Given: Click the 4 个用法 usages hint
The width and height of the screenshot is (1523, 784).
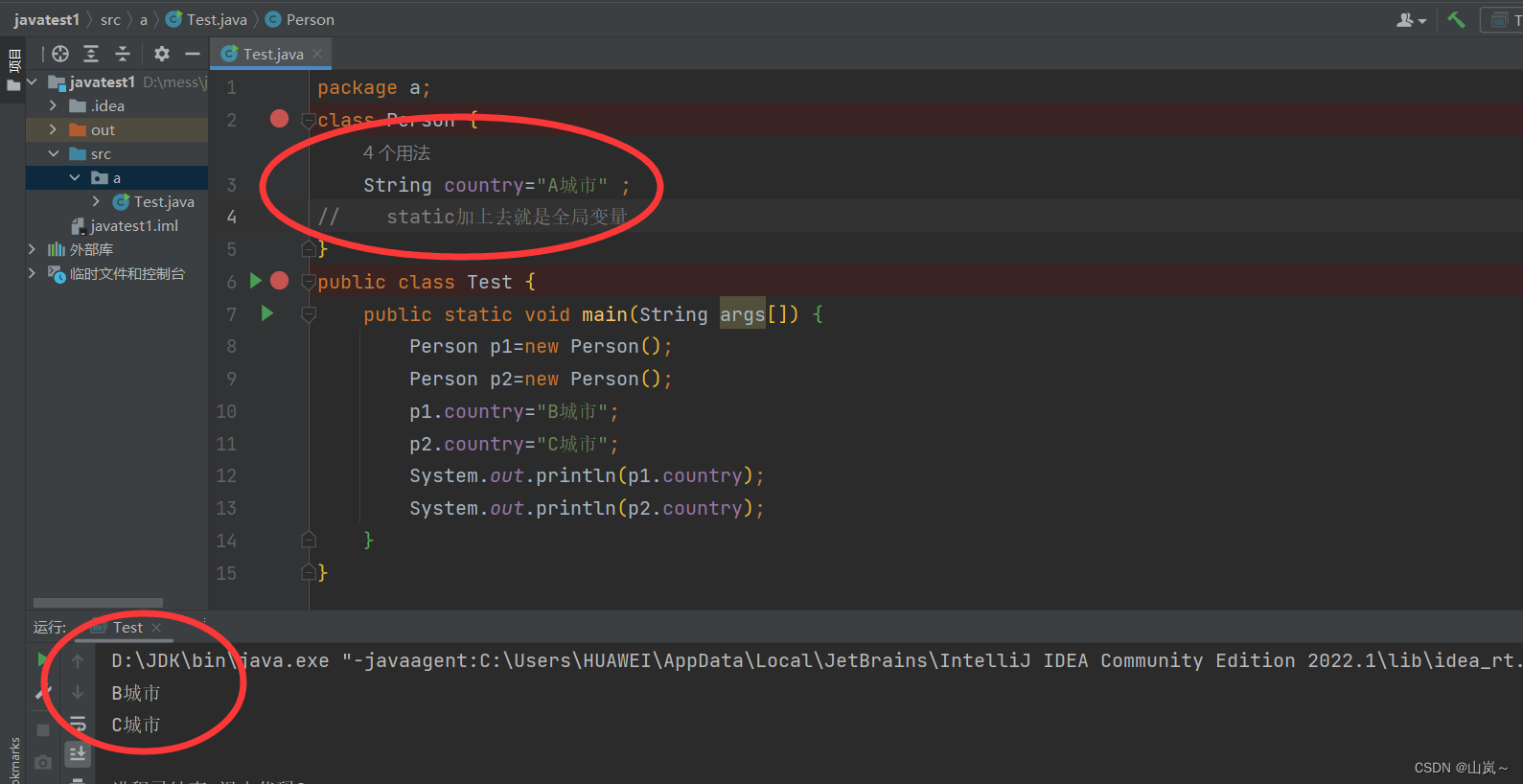Looking at the screenshot, I should tap(397, 152).
